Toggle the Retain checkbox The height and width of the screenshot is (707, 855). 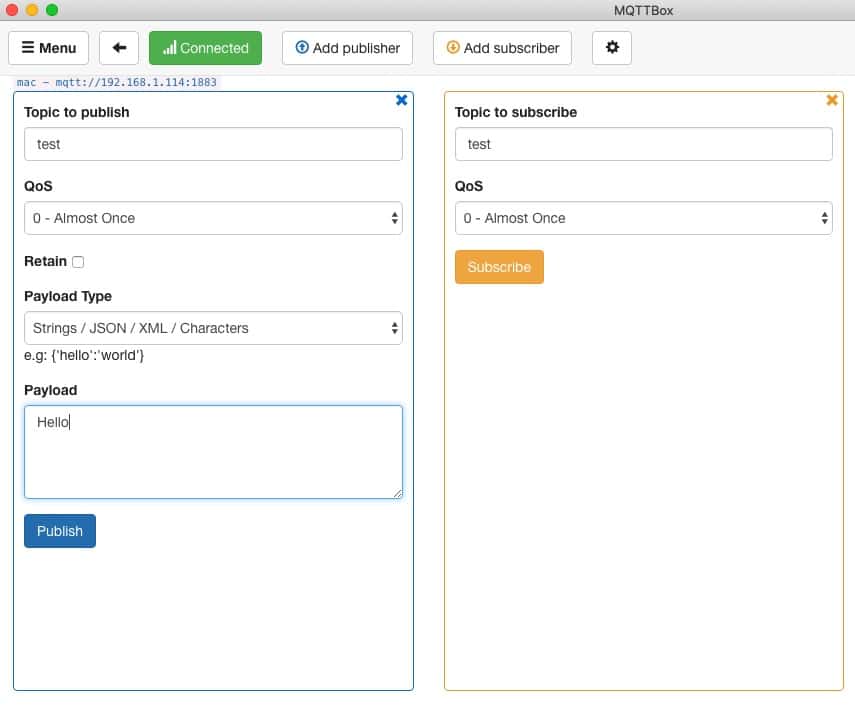coord(79,262)
